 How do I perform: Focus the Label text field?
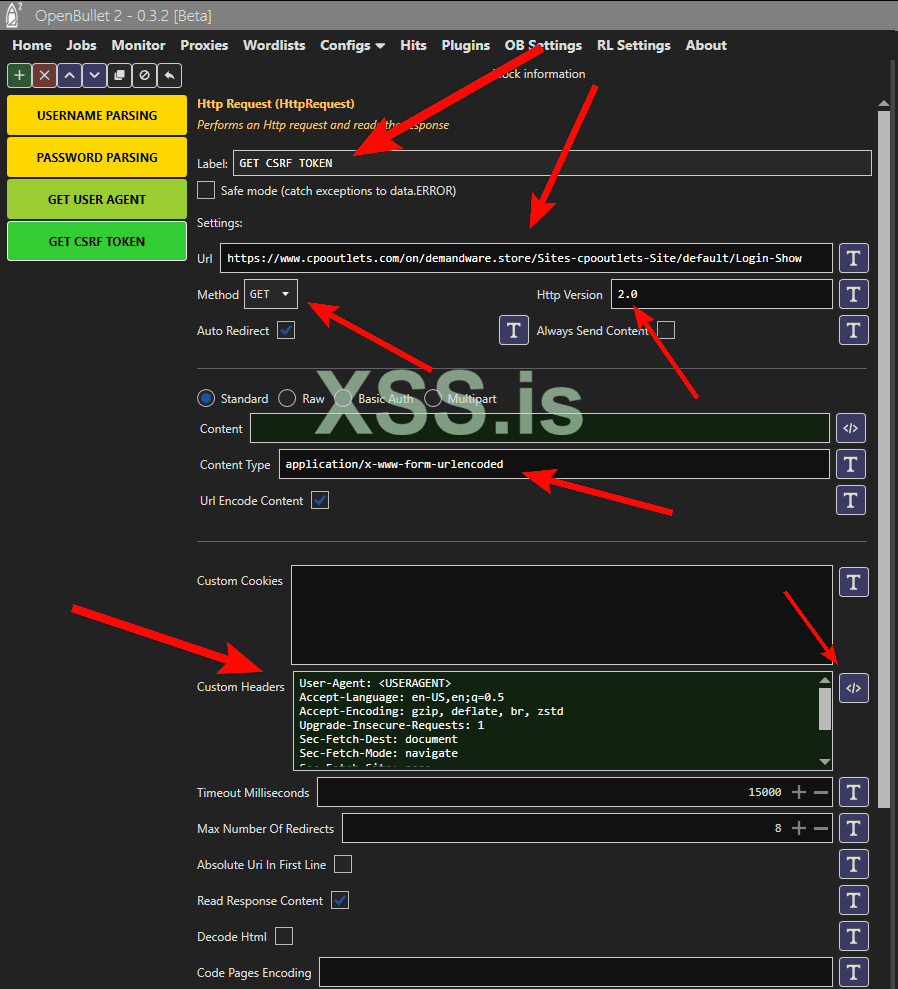[x=552, y=163]
